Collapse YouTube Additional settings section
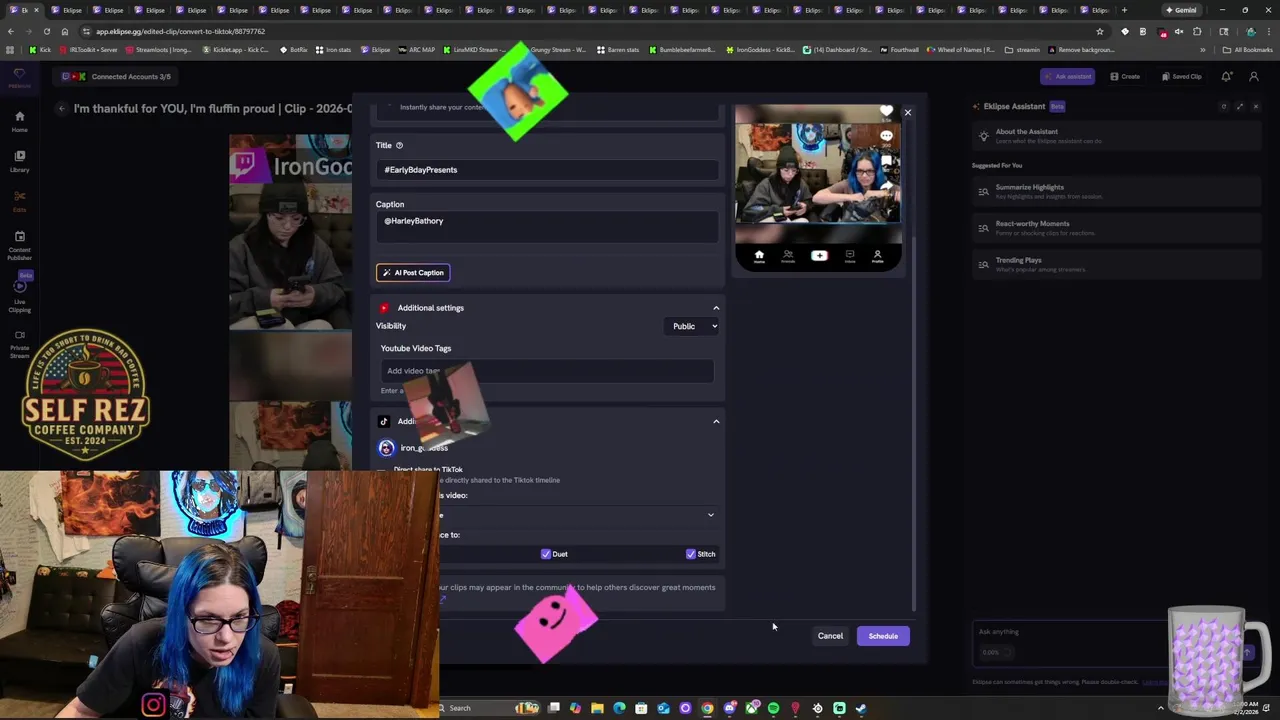Viewport: 1280px width, 720px height. 716,308
